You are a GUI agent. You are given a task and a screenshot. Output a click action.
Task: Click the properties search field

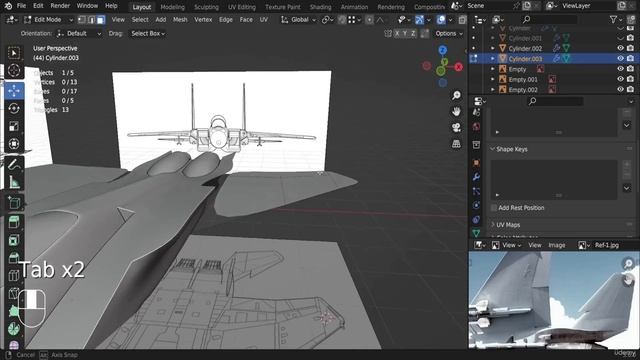pos(555,101)
